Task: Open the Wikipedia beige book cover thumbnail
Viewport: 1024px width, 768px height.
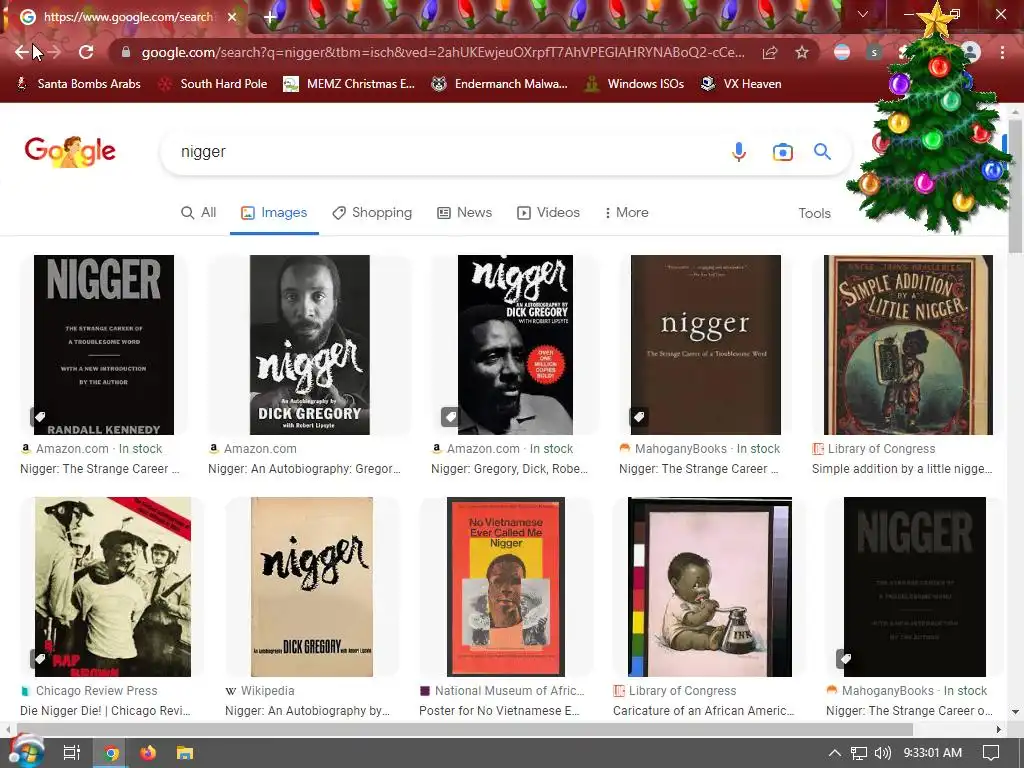Action: click(x=312, y=587)
